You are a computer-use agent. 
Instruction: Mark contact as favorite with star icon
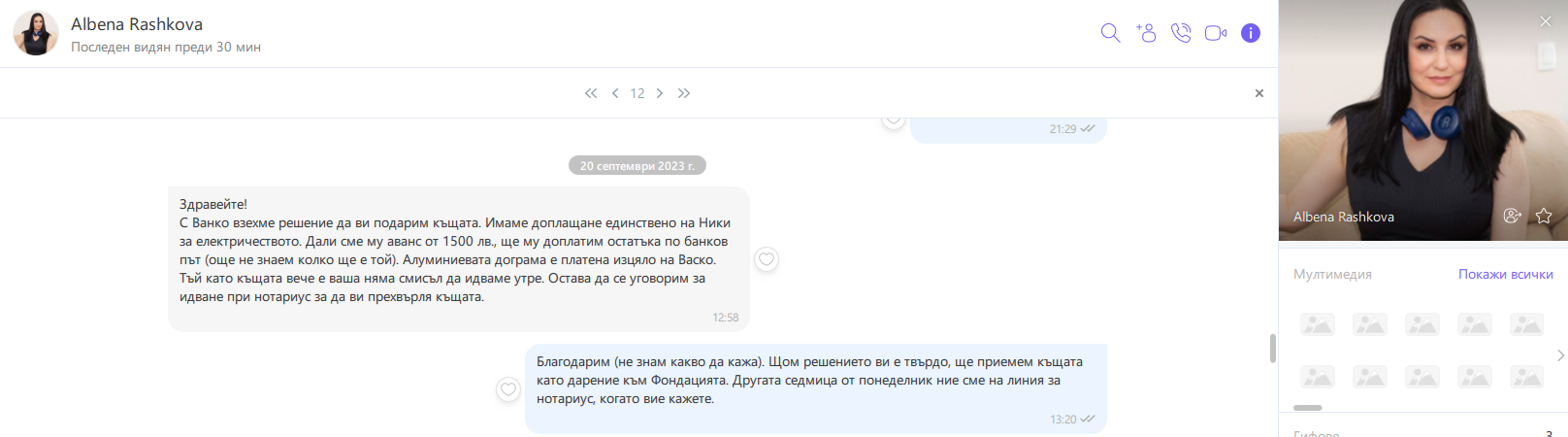[x=1544, y=216]
